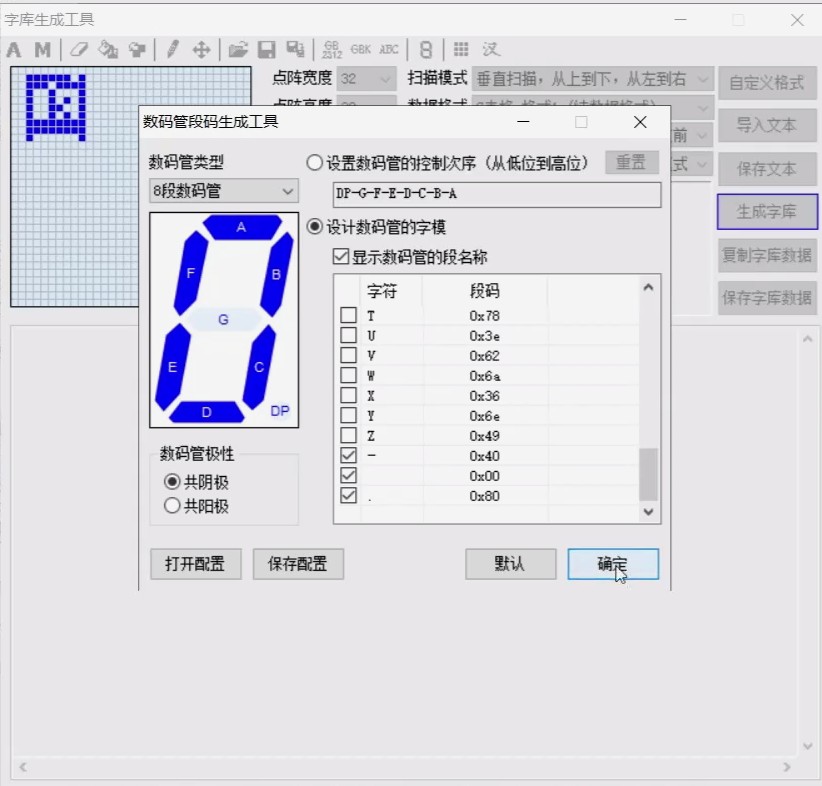Image resolution: width=822 pixels, height=786 pixels.
Task: Toggle segment C on the digit display
Action: [259, 367]
